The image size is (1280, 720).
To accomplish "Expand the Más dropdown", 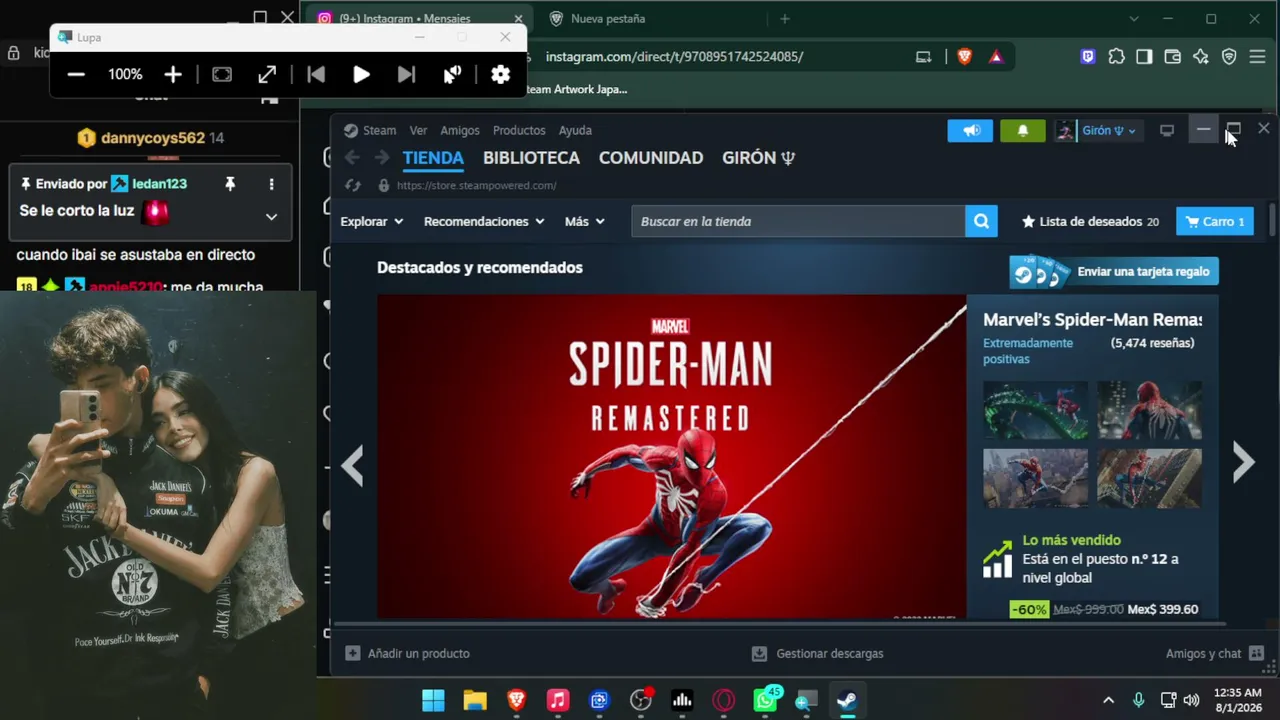I will pyautogui.click(x=585, y=221).
